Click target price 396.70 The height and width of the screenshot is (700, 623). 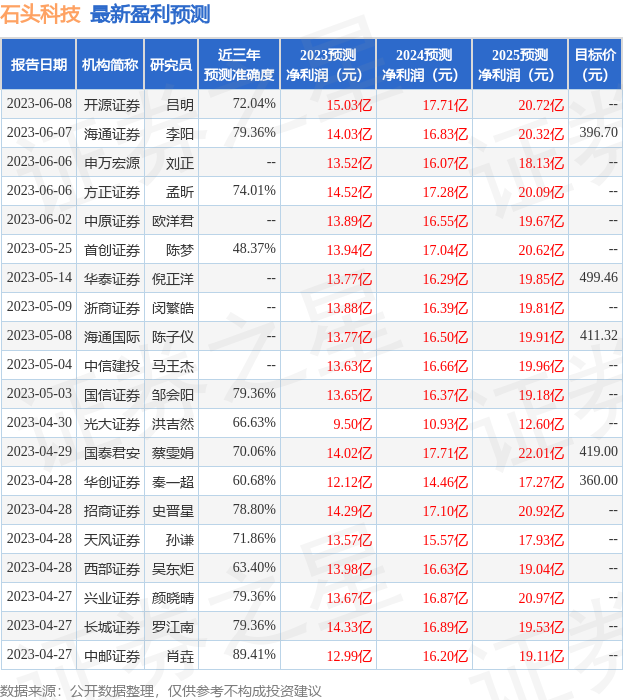click(598, 133)
